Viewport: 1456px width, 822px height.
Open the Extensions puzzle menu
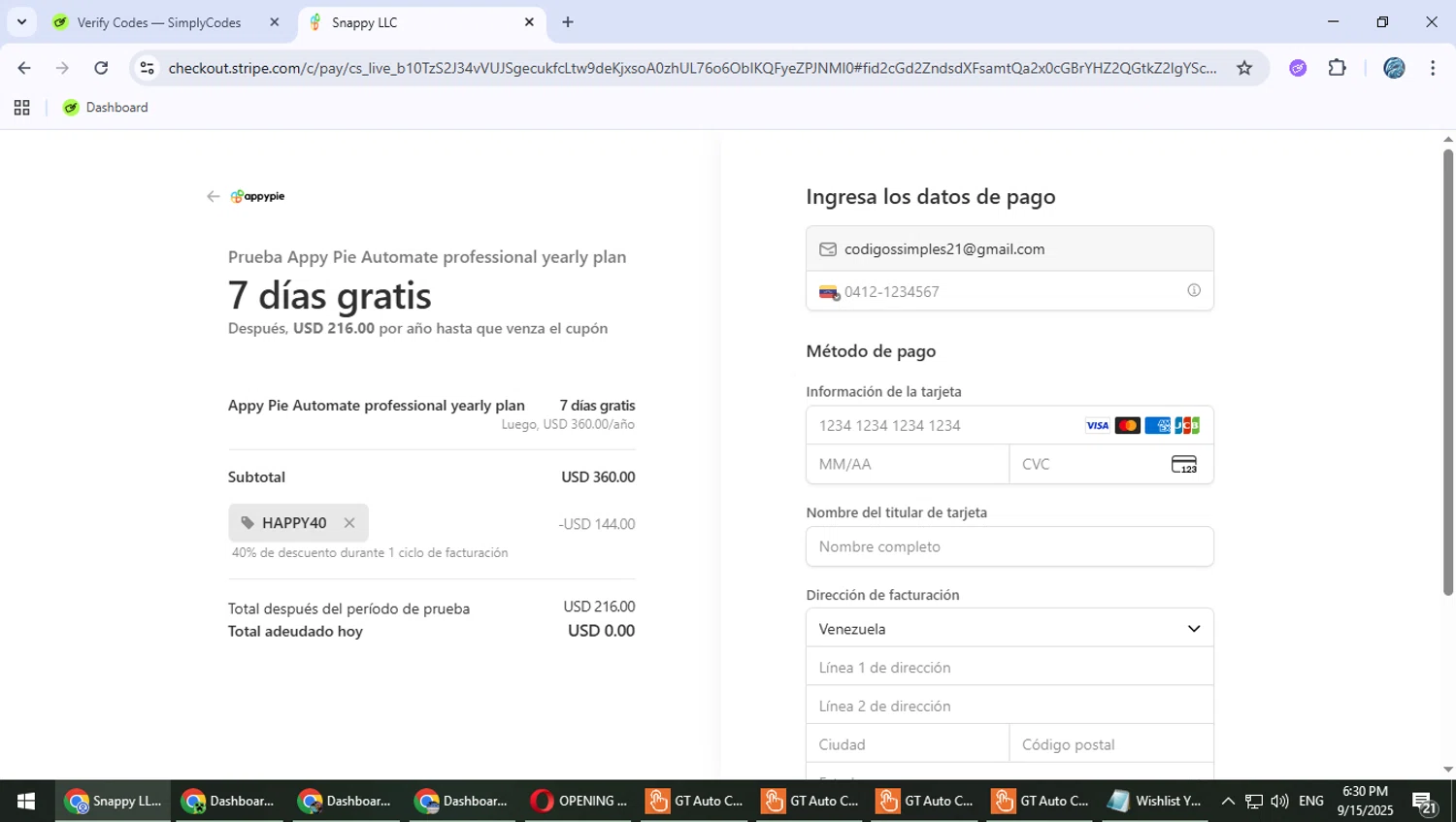point(1338,68)
